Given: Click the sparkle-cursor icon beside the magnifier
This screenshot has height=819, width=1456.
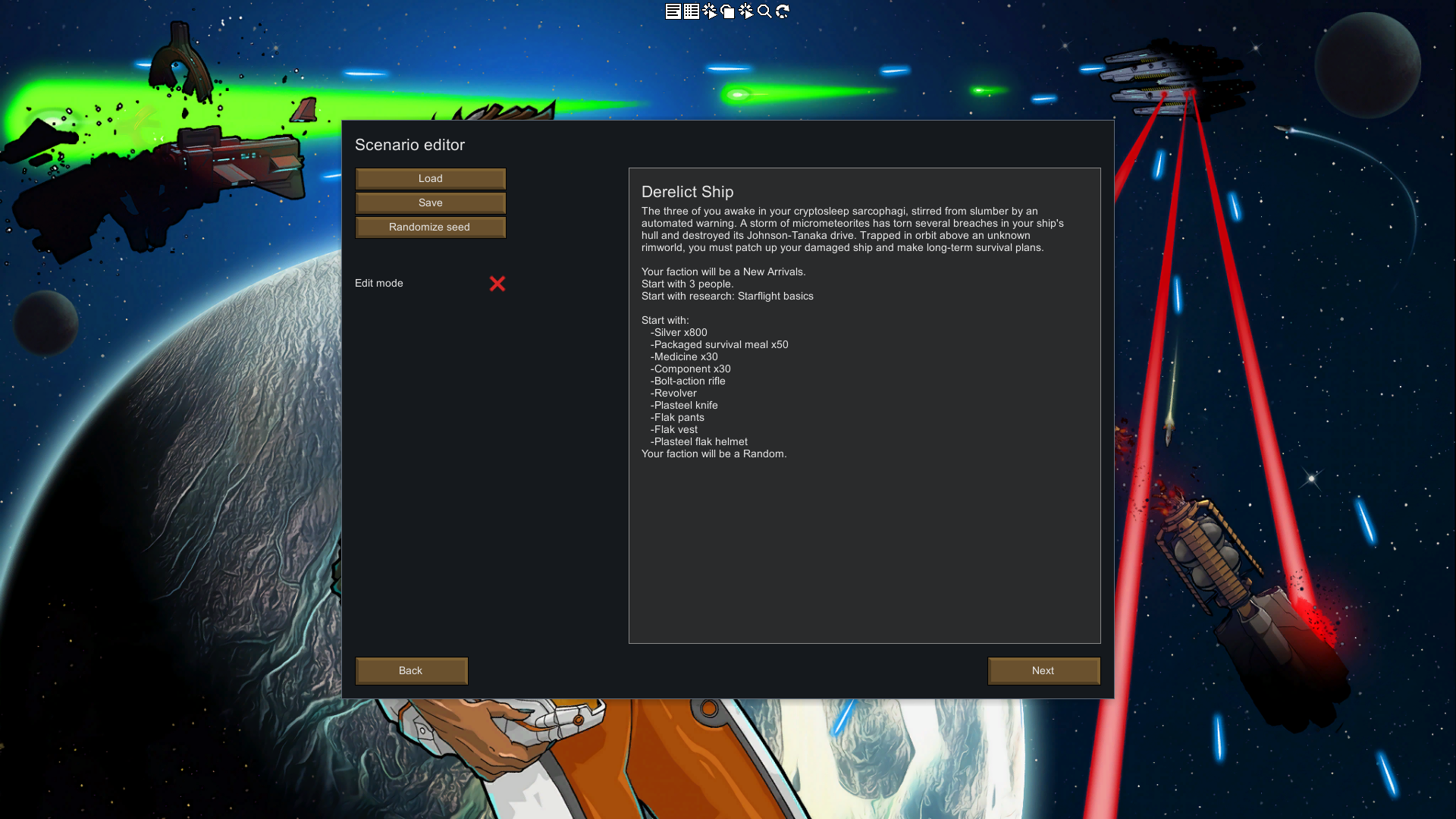Looking at the screenshot, I should click(x=745, y=11).
